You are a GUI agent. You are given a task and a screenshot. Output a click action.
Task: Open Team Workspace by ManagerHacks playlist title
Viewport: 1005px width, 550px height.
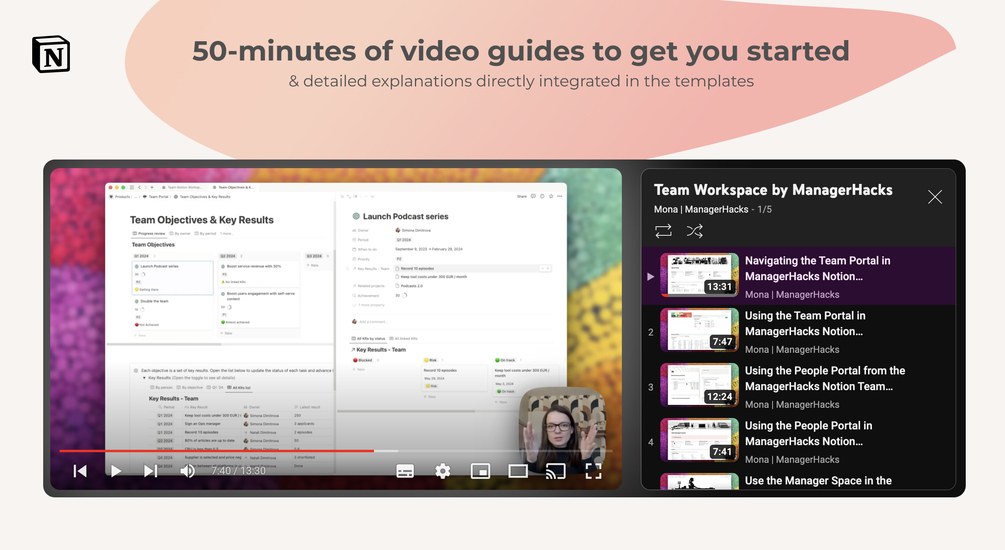coord(773,190)
